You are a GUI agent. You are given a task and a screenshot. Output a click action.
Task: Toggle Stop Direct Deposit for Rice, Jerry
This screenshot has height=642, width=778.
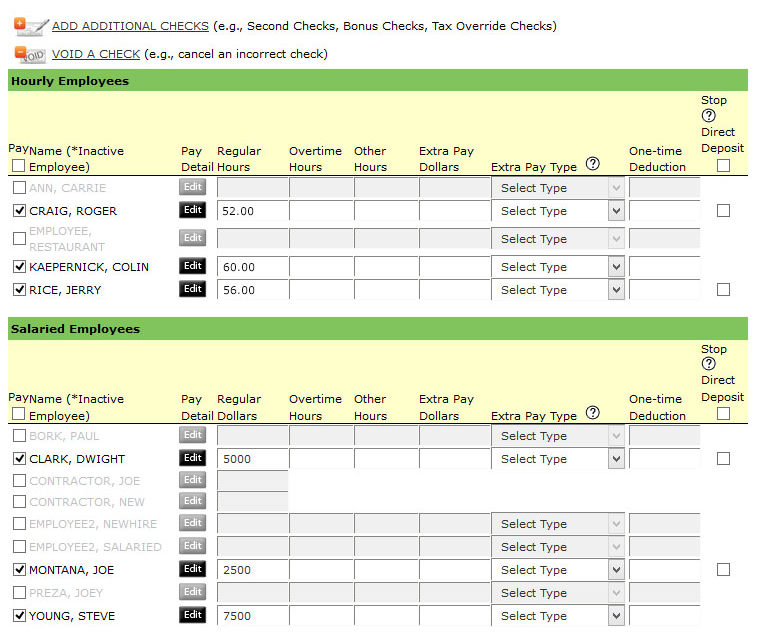point(723,290)
